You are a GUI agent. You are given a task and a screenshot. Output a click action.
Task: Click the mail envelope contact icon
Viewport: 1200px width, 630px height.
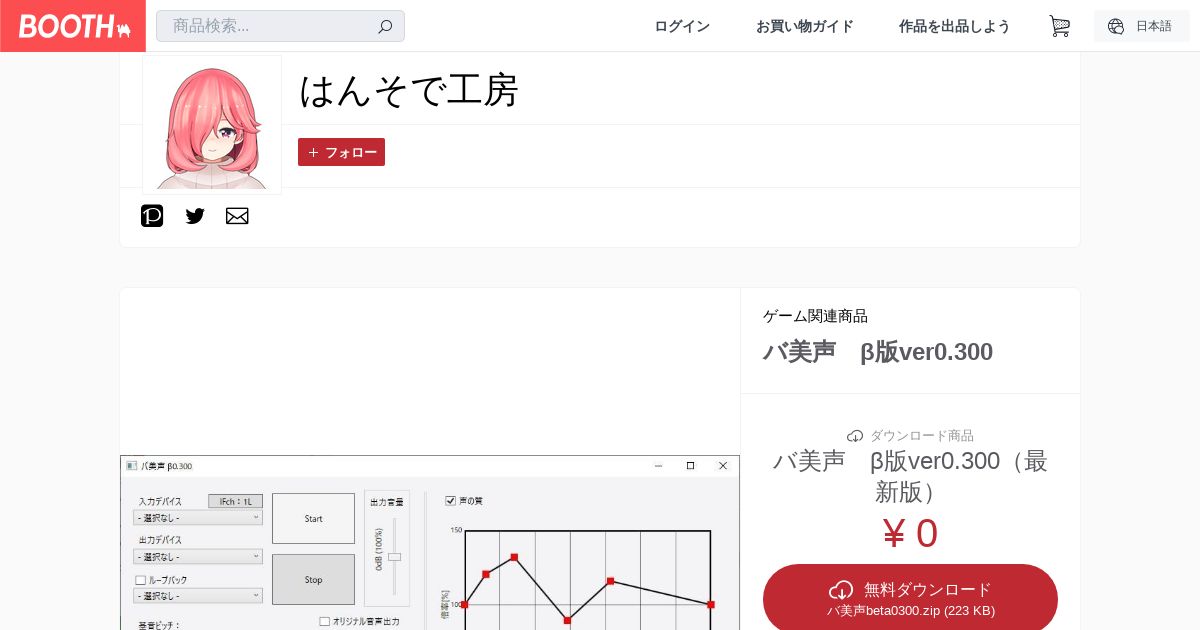point(237,216)
